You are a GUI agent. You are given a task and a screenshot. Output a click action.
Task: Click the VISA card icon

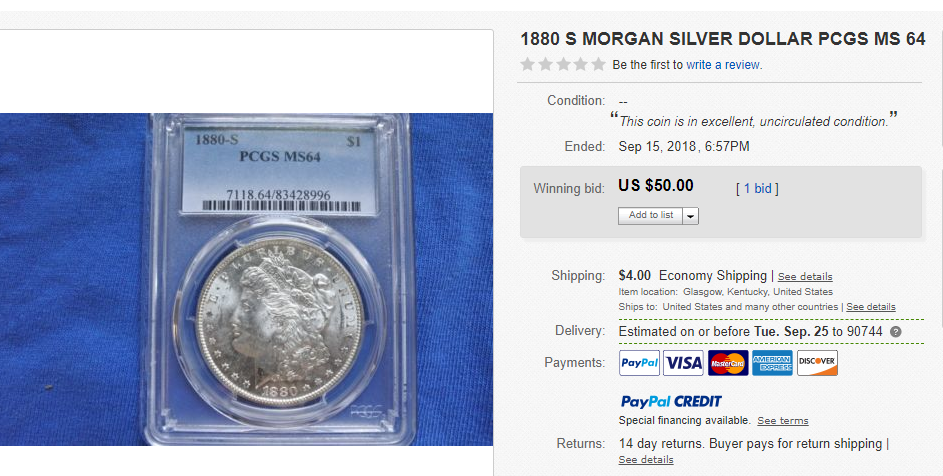click(x=683, y=363)
